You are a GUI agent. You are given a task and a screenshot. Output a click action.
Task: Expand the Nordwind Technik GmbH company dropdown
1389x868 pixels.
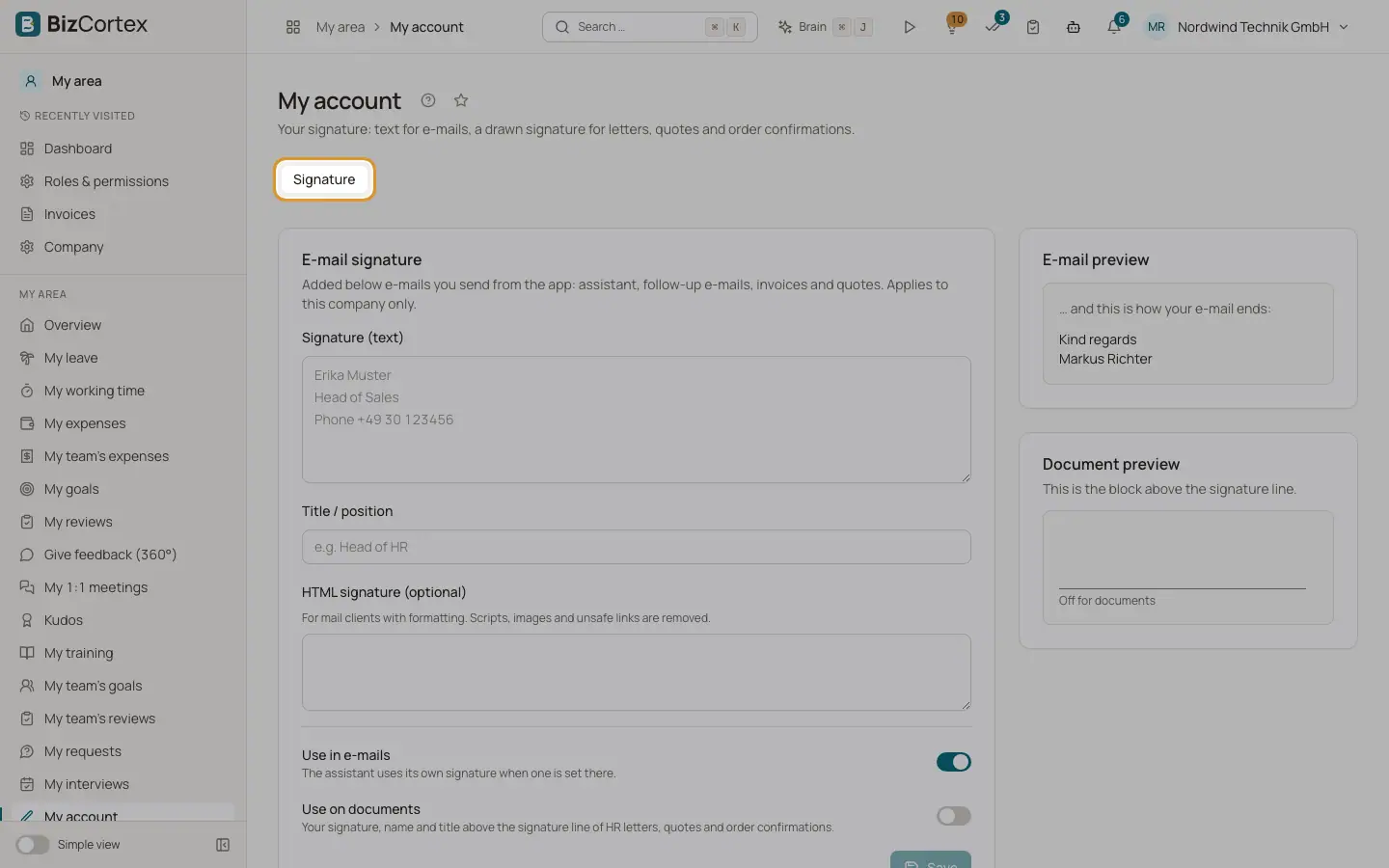[1246, 27]
